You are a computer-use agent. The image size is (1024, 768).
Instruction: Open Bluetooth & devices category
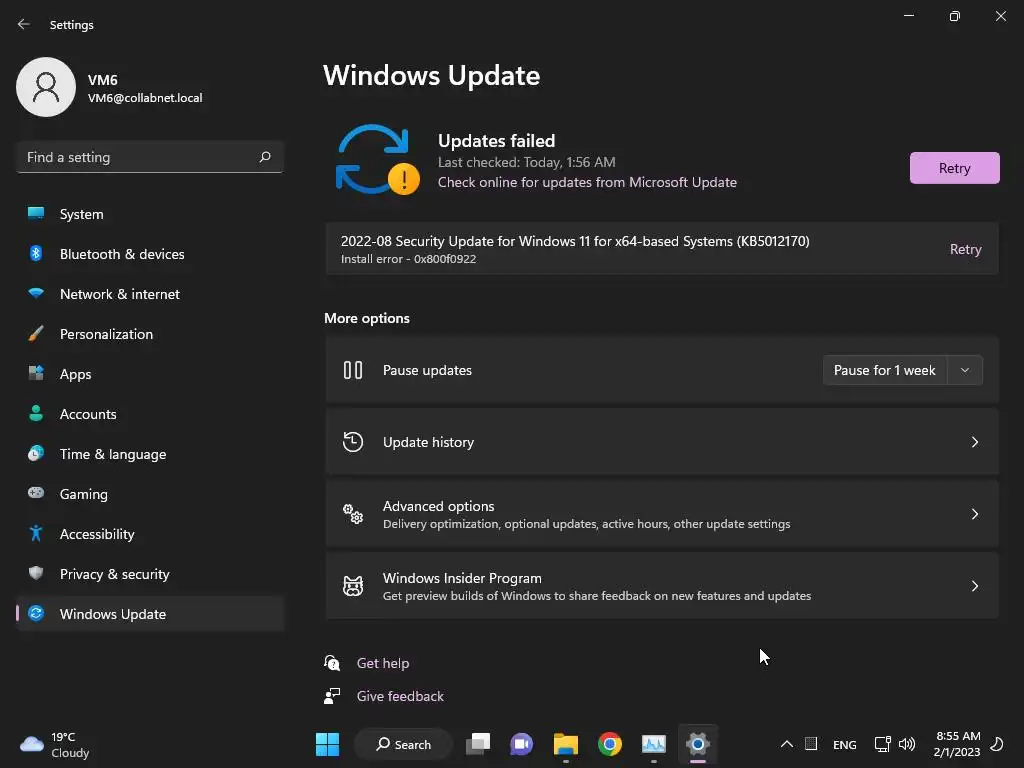tap(150, 254)
